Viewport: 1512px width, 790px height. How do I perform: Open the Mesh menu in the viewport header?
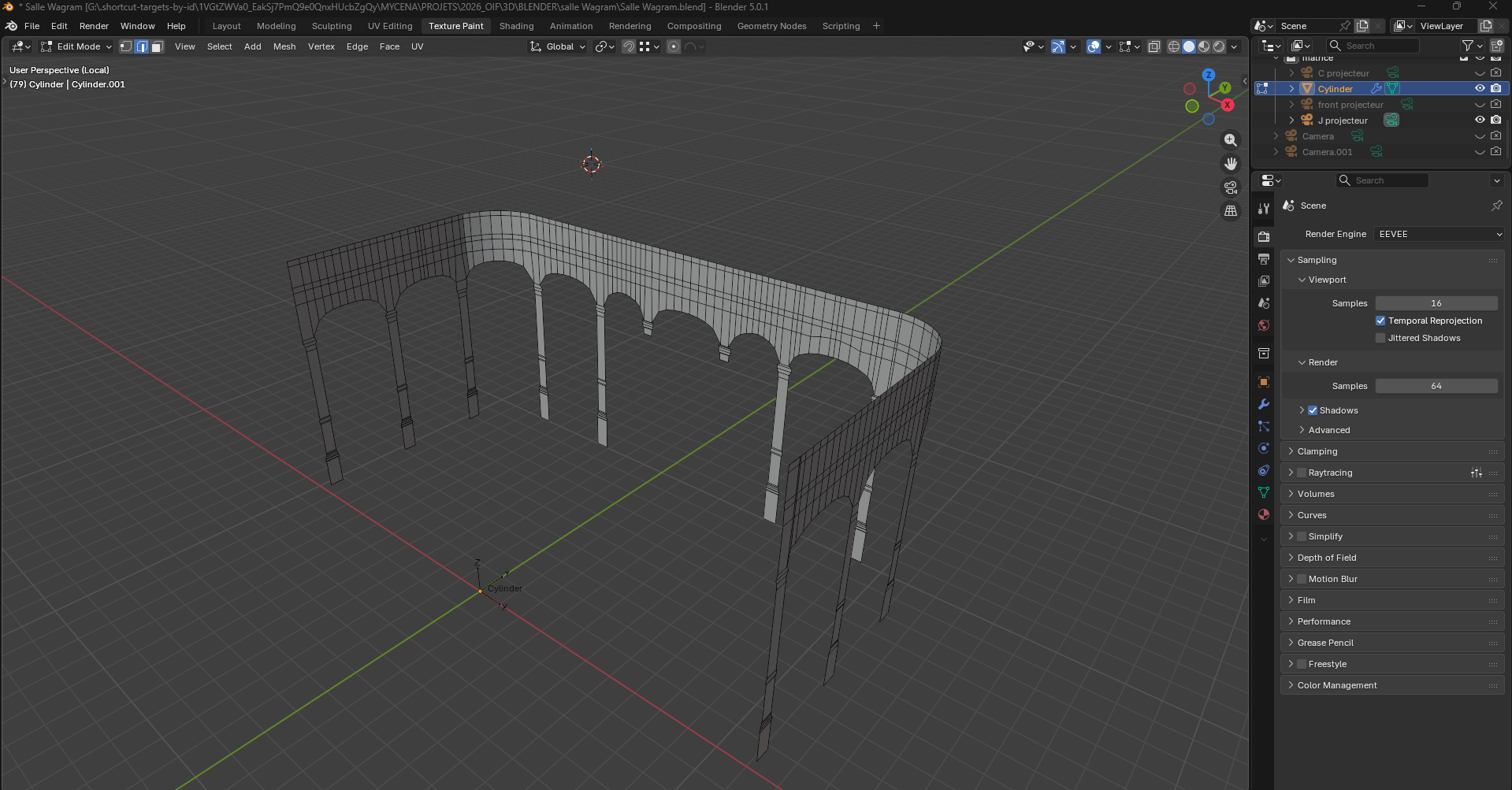[284, 46]
